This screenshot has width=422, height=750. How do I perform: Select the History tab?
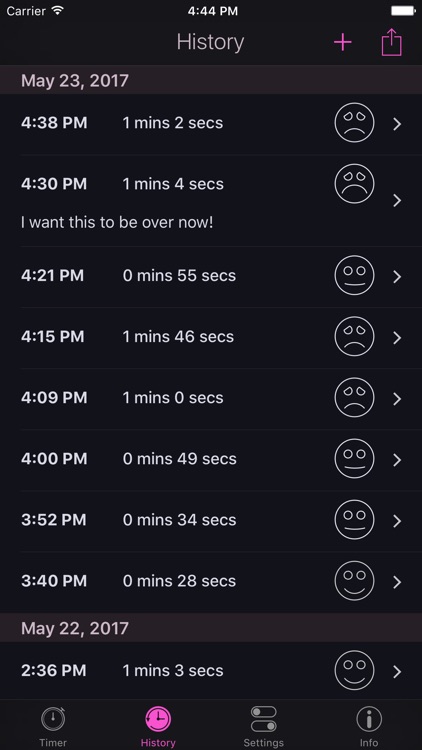click(158, 727)
